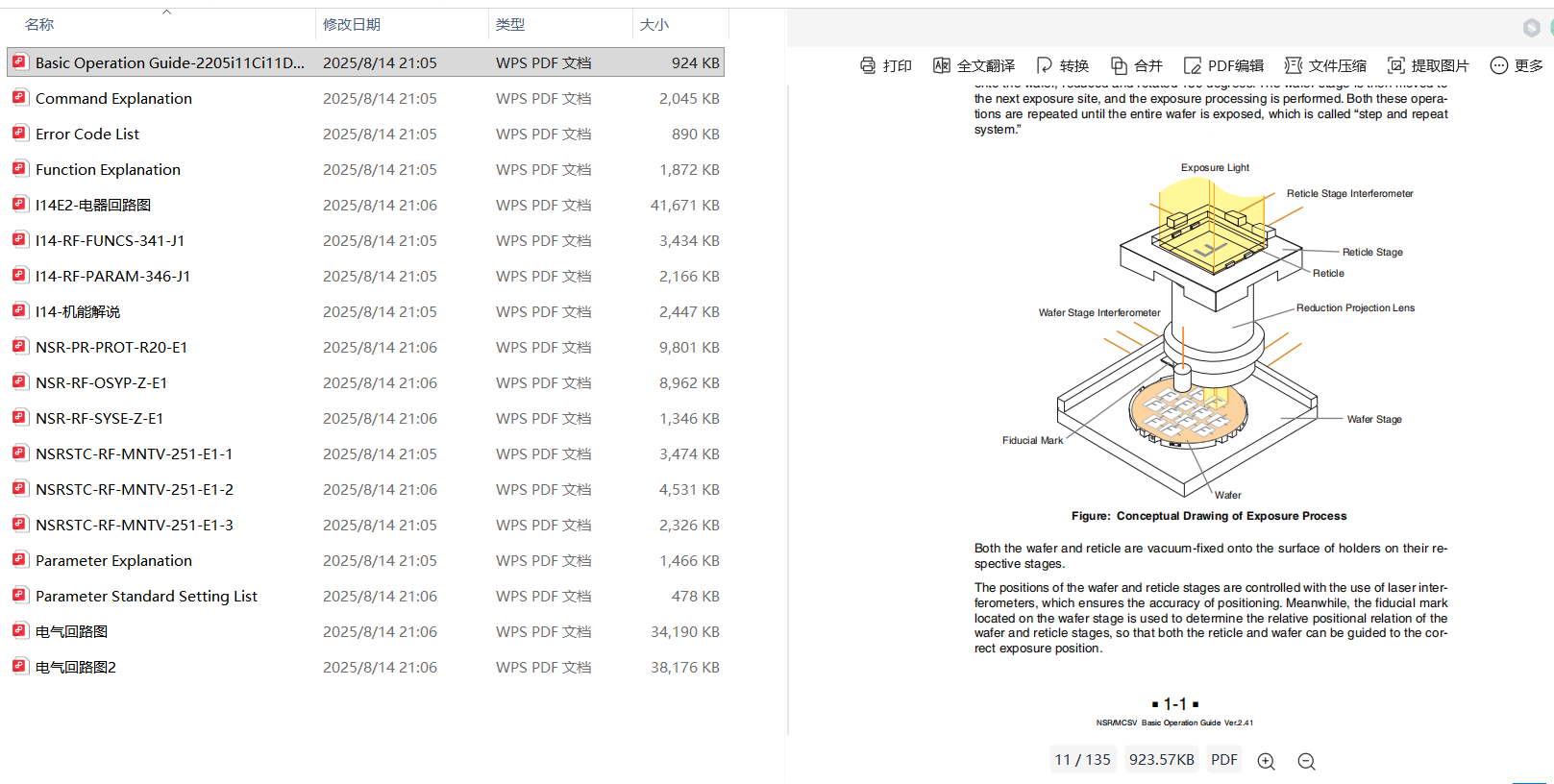Viewport: 1554px width, 784px height.
Task: Sort files by type (类型) column
Action: [510, 24]
